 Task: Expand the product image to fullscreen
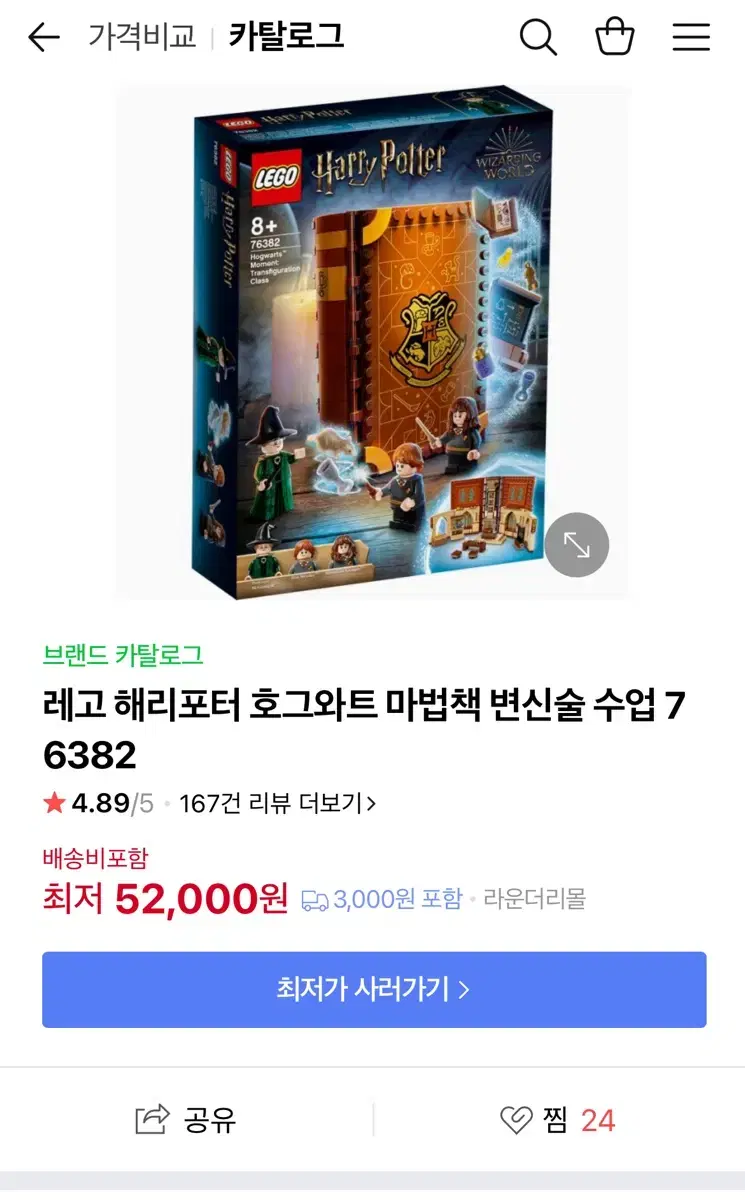coord(577,545)
